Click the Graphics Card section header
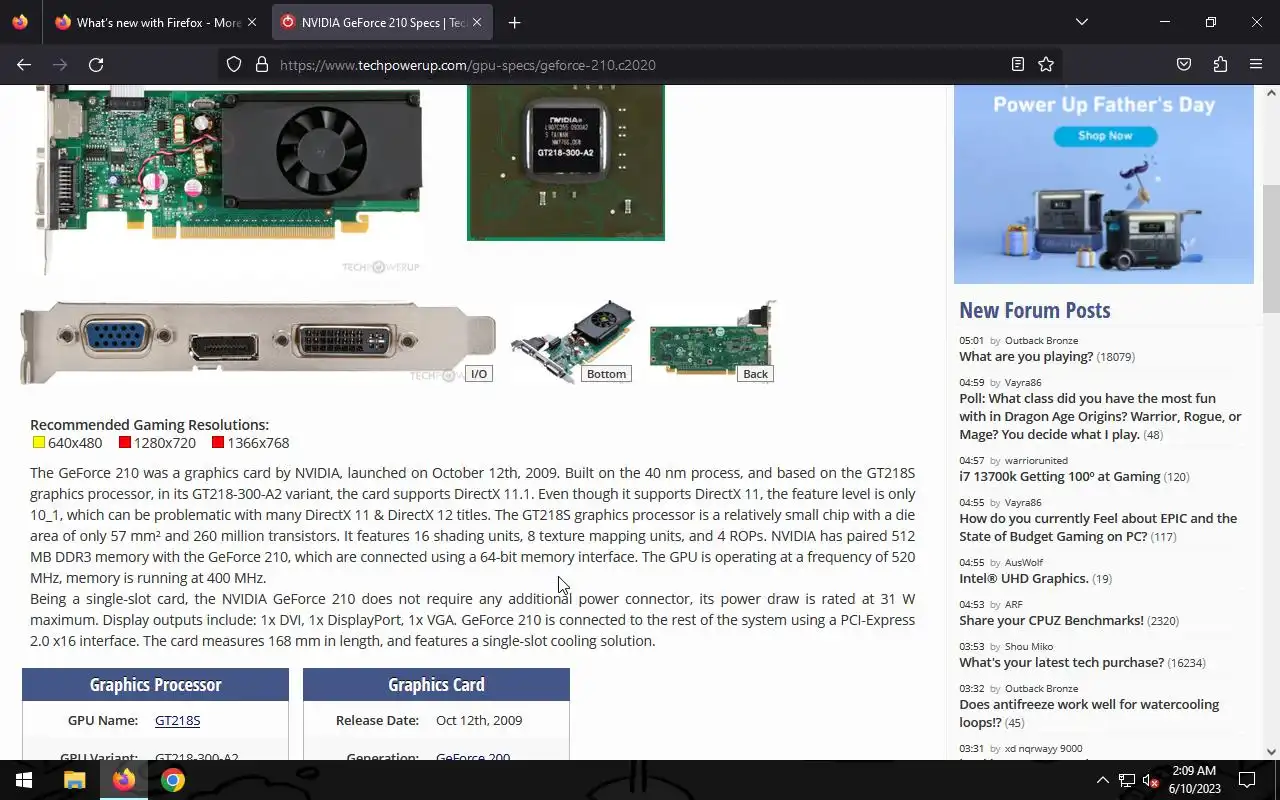This screenshot has height=800, width=1280. click(436, 685)
